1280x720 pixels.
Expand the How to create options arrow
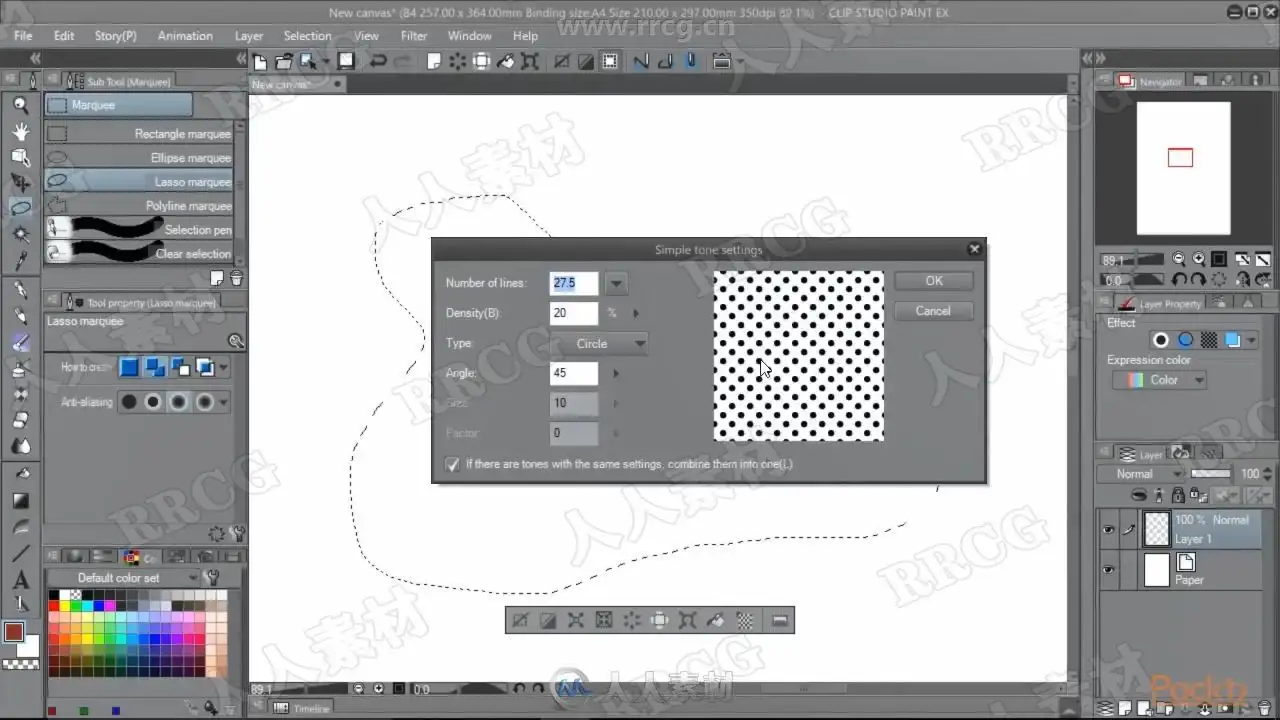[224, 368]
